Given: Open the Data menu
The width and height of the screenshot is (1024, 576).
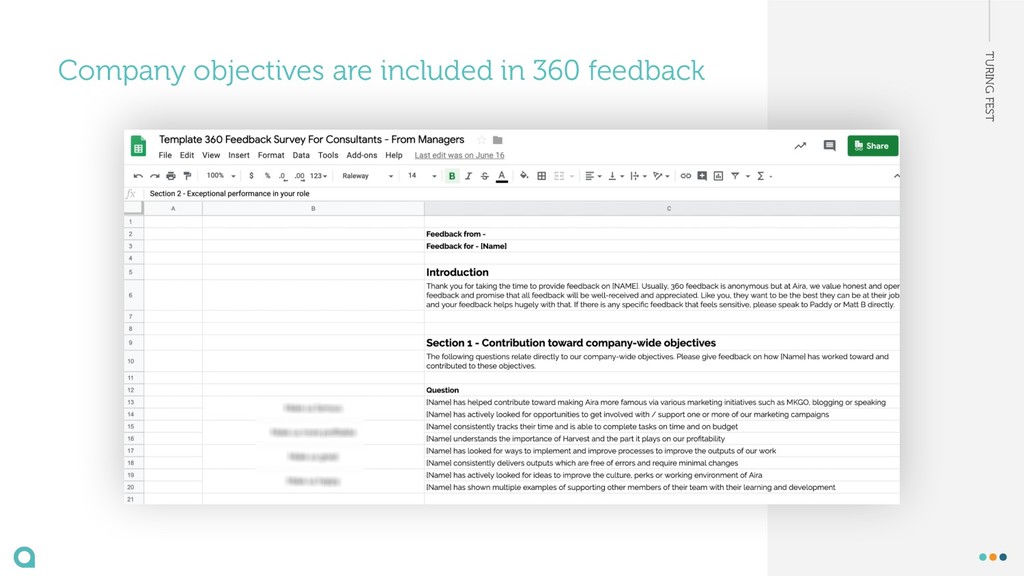Looking at the screenshot, I should click(301, 155).
